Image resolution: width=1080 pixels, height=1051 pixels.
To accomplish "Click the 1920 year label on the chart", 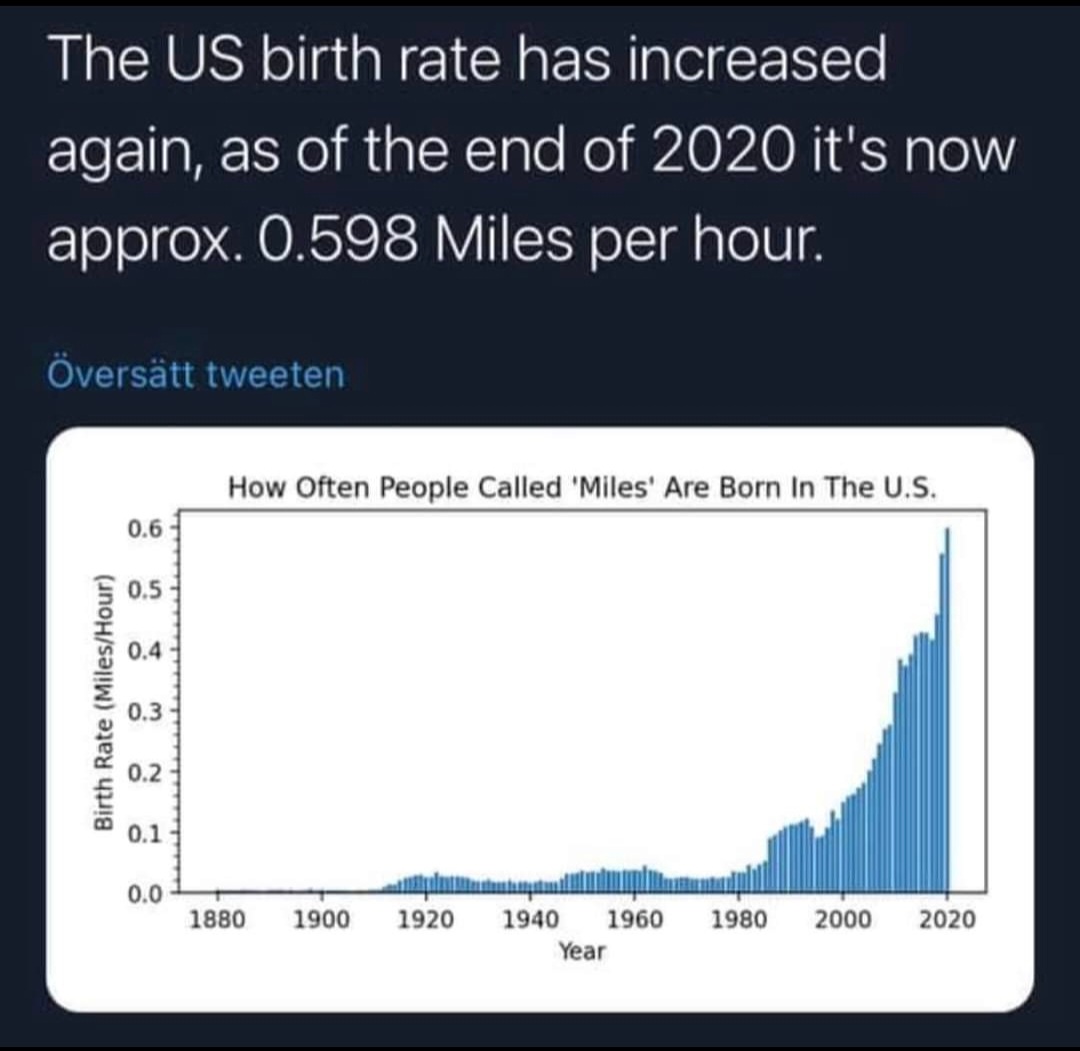I will click(426, 920).
